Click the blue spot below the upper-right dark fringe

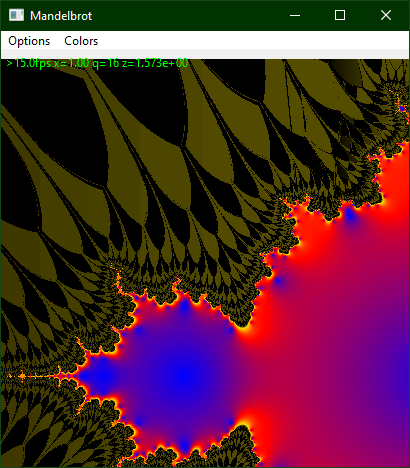click(350, 215)
